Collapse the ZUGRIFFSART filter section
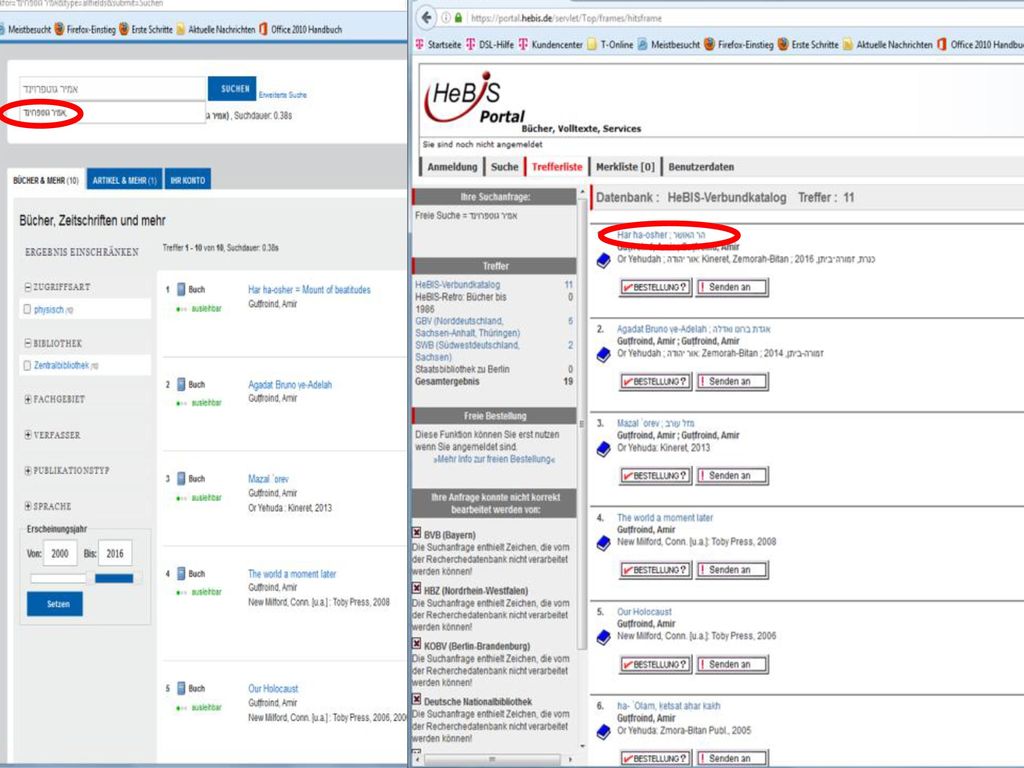The height and width of the screenshot is (768, 1024). click(x=28, y=287)
